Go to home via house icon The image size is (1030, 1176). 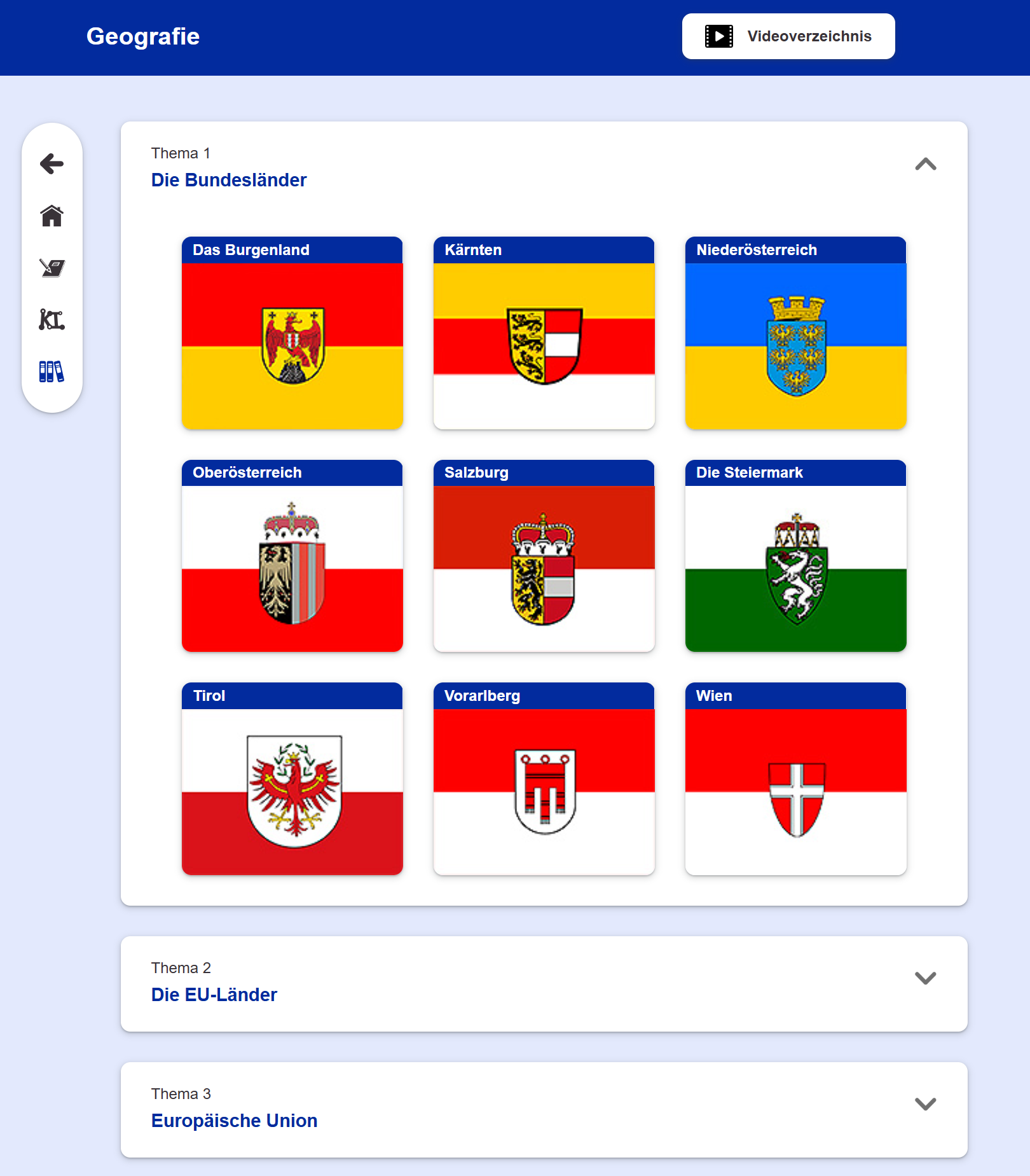point(52,216)
